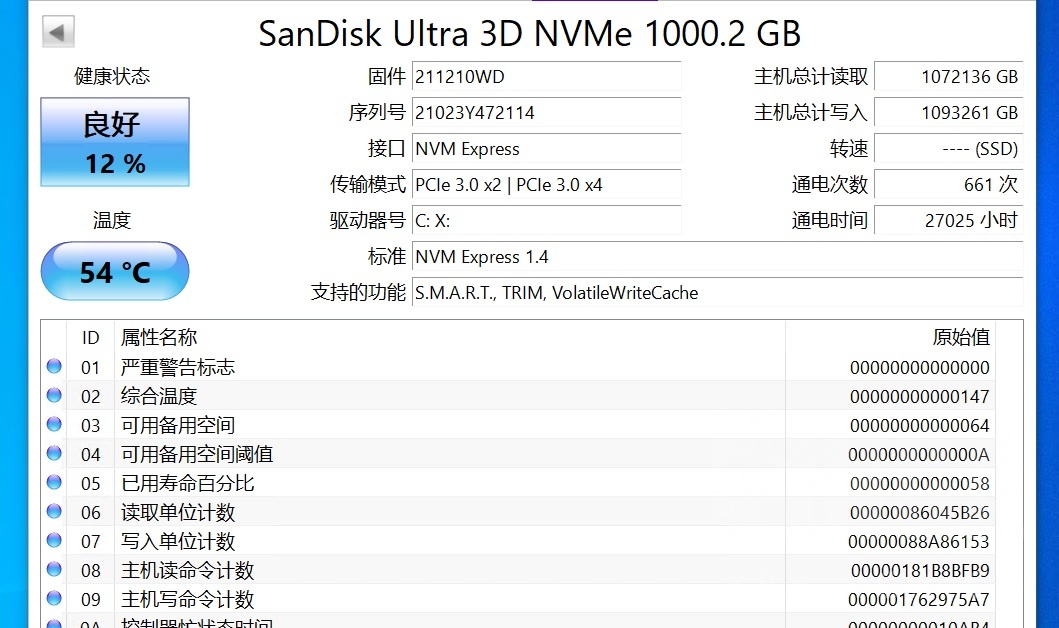The width and height of the screenshot is (1059, 628).
Task: Click the status orb for 主机读命令计数 row
Action: click(54, 570)
